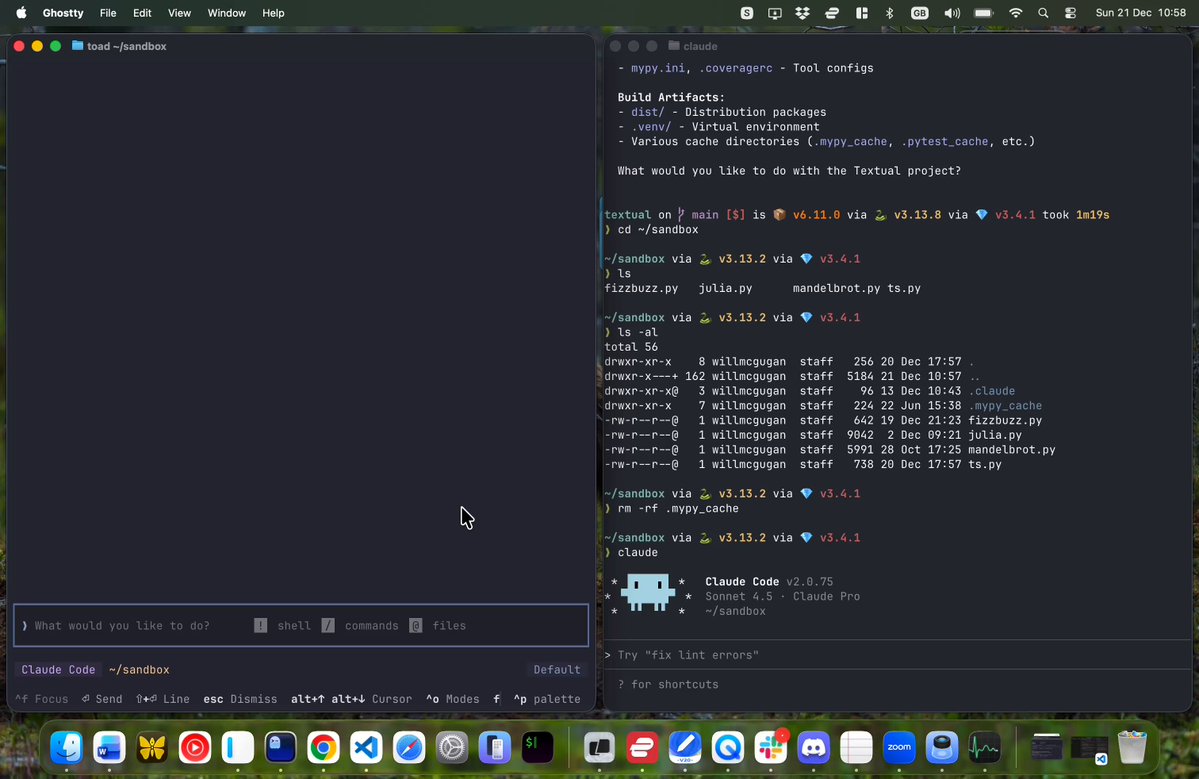Open the Window menu
Screen dimensions: 1199x779
click(x=227, y=13)
